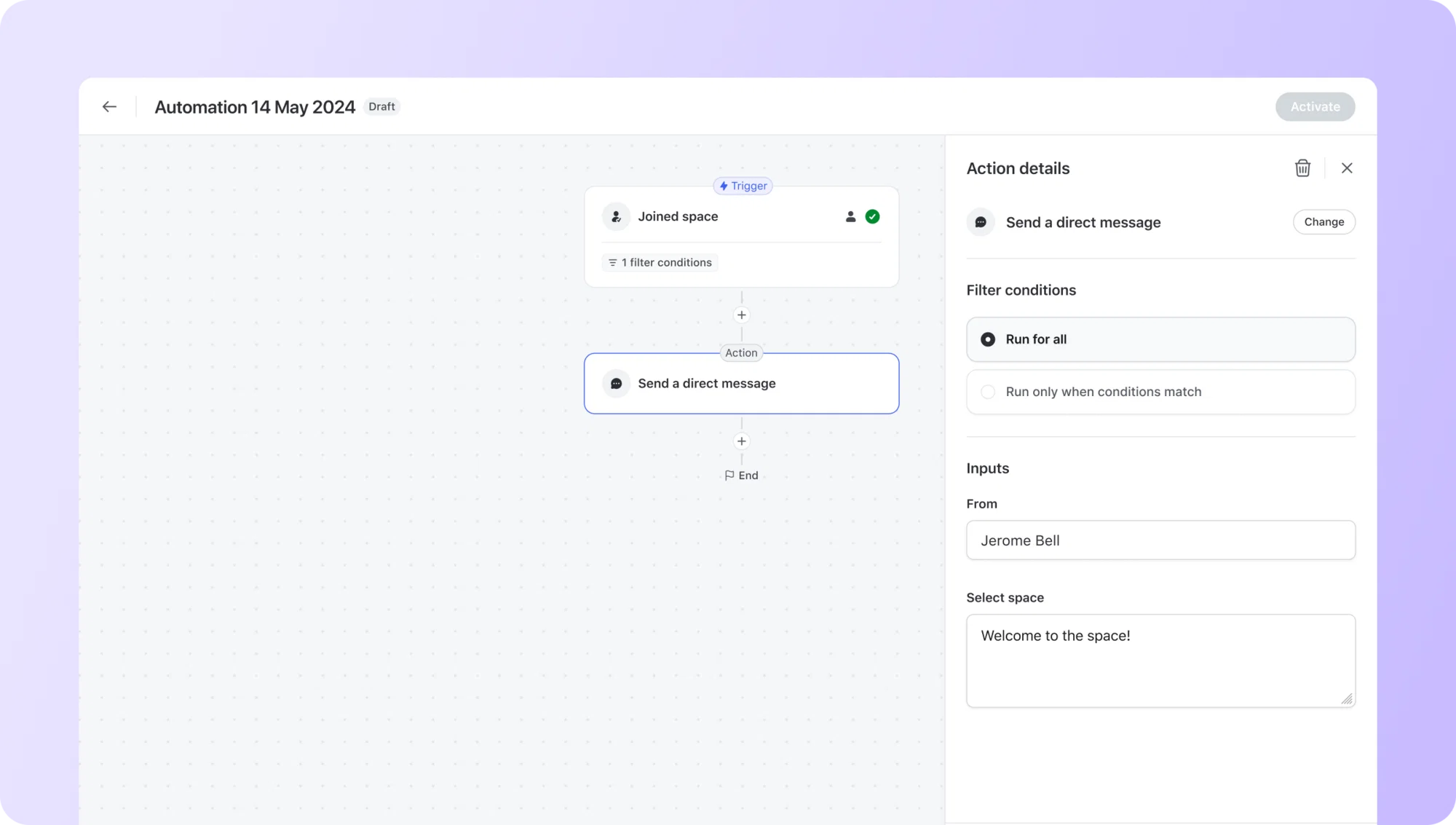Click the green check status icon
Screen dimensions: 1456x825
coord(872,217)
